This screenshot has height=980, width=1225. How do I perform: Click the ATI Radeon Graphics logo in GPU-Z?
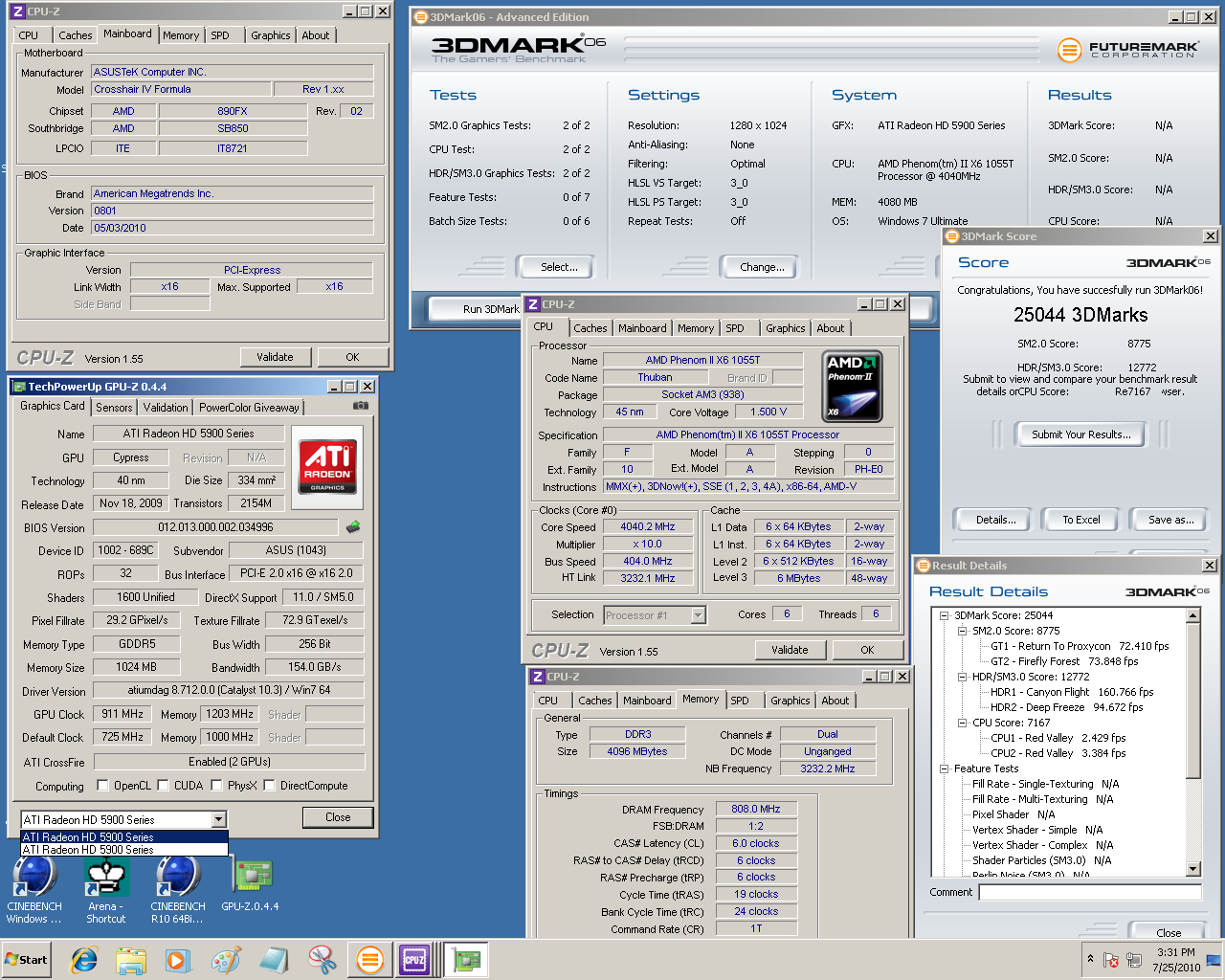[327, 467]
